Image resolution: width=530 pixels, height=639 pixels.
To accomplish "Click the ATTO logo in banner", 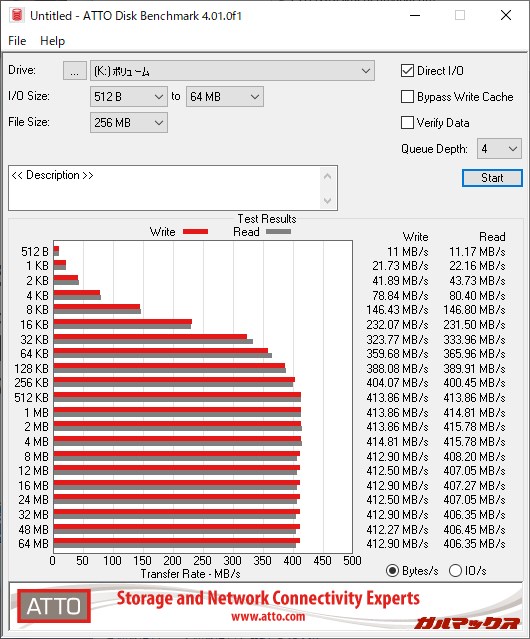I will tap(54, 606).
